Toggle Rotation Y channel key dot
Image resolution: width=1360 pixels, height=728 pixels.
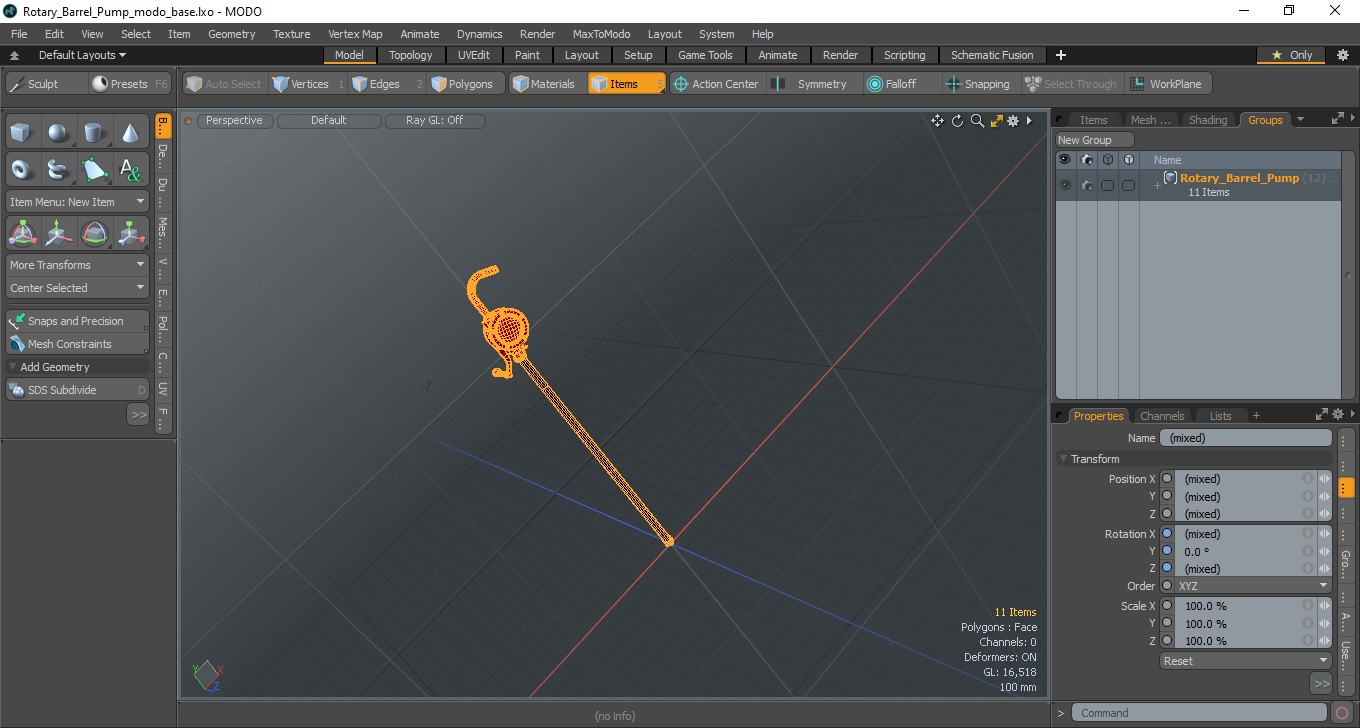[1166, 551]
